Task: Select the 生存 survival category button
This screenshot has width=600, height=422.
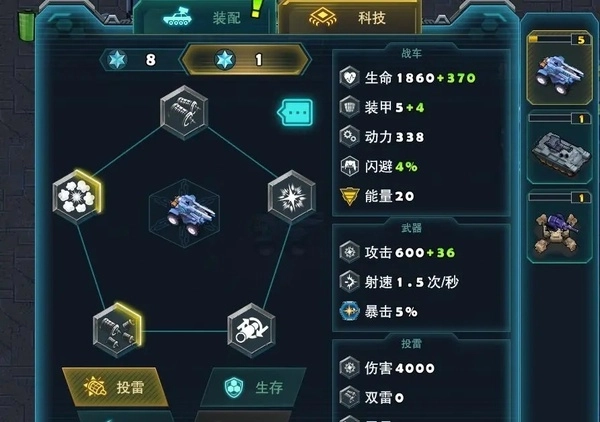Action: (253, 387)
